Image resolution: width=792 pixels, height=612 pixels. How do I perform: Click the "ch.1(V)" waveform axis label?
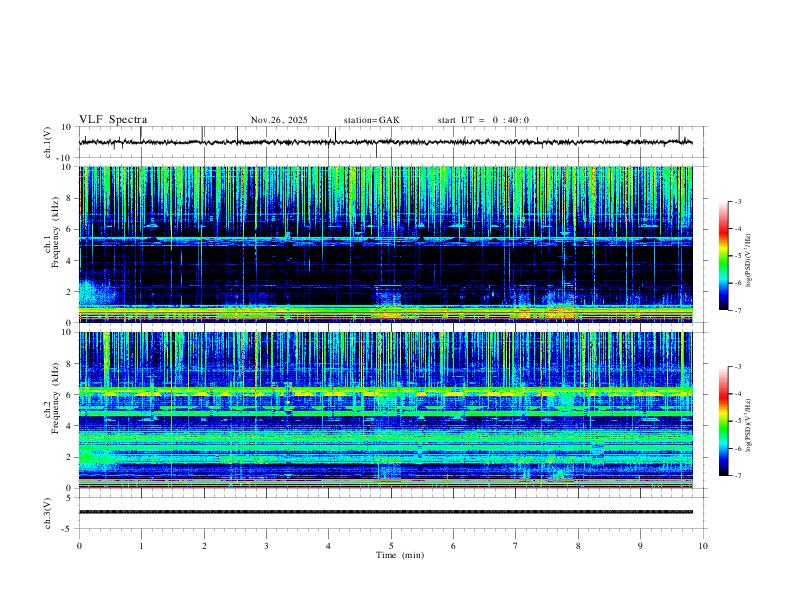click(x=48, y=142)
